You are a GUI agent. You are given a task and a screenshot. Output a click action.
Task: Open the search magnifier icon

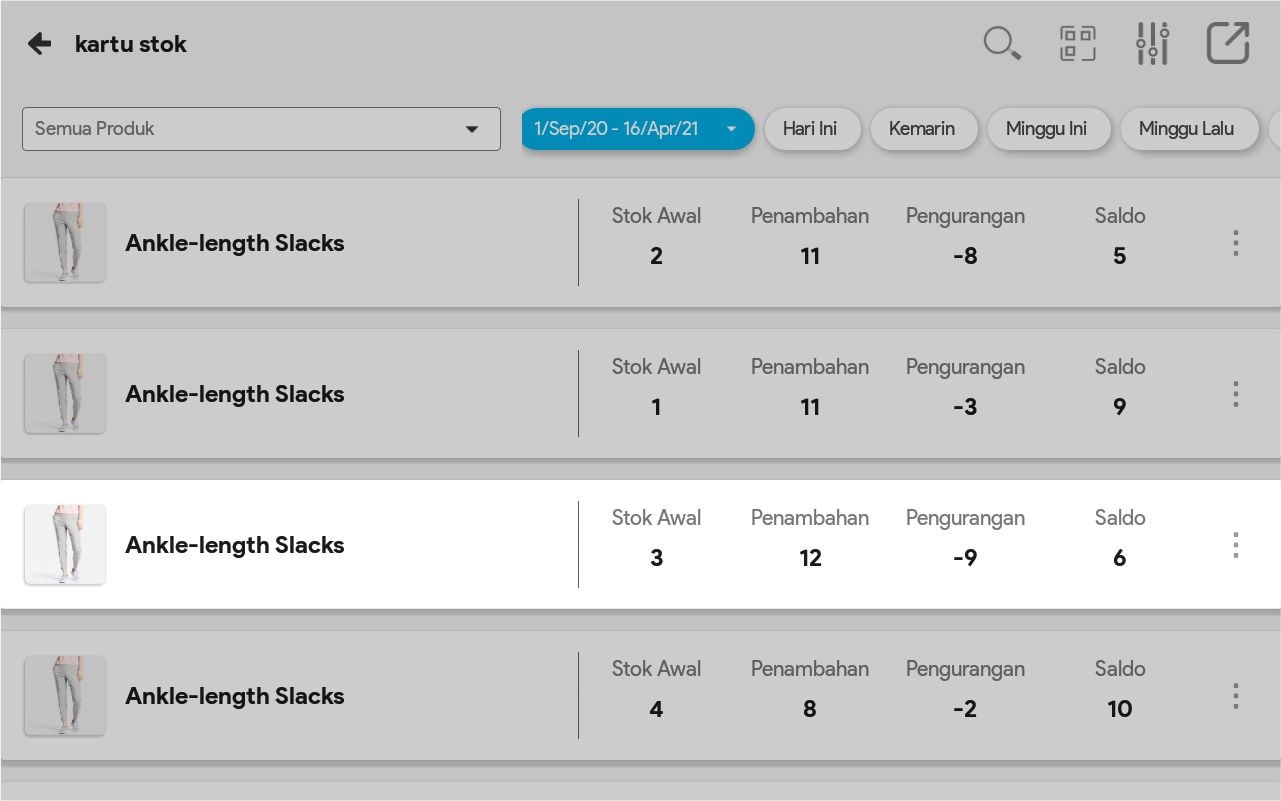click(x=1001, y=44)
